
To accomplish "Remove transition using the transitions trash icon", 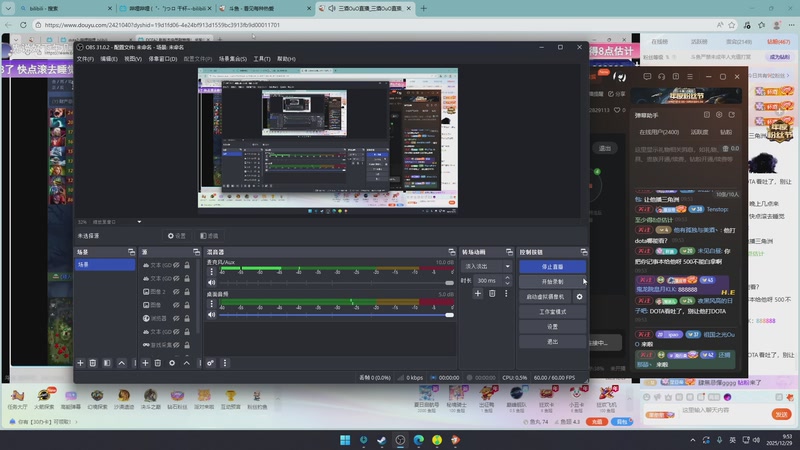I will 492,293.
